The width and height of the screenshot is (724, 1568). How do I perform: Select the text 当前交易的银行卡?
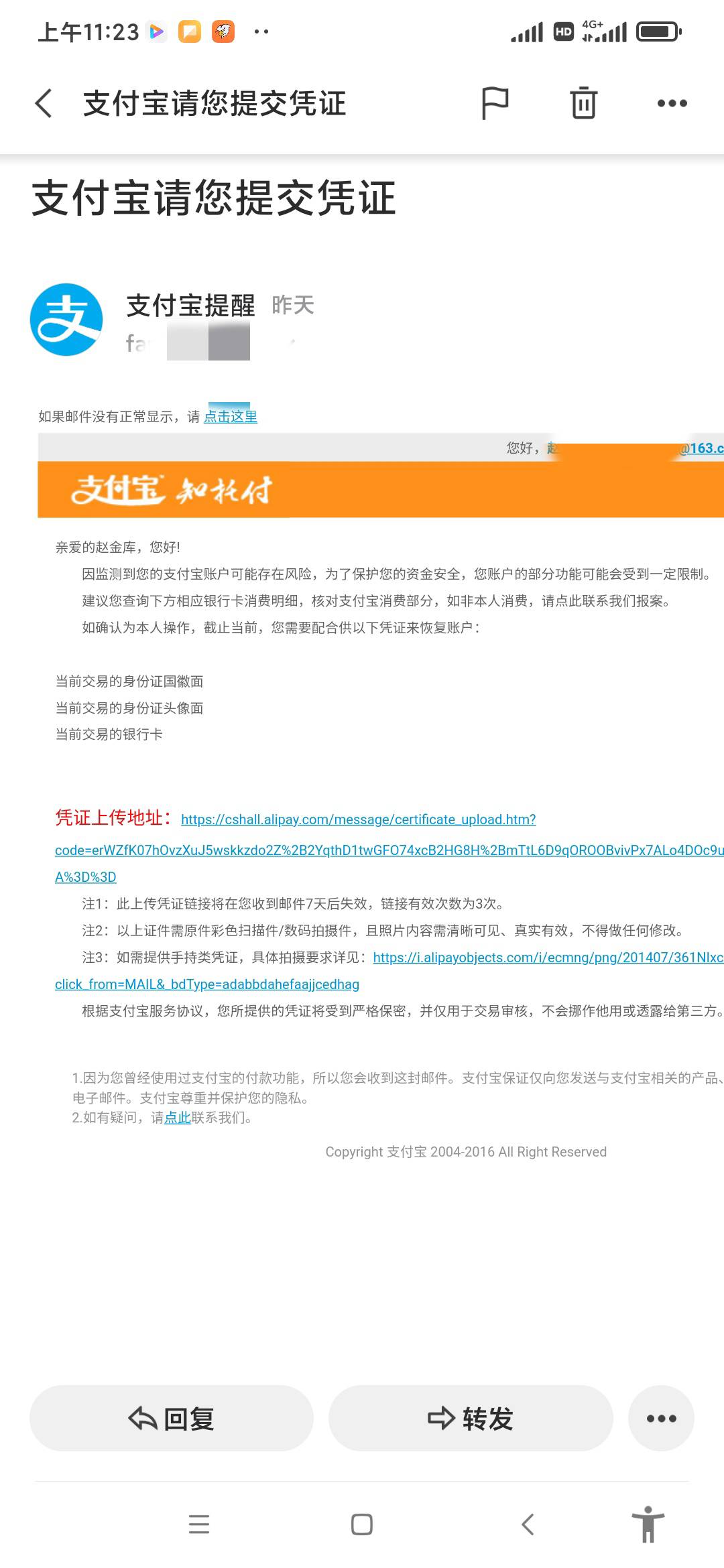[x=109, y=734]
